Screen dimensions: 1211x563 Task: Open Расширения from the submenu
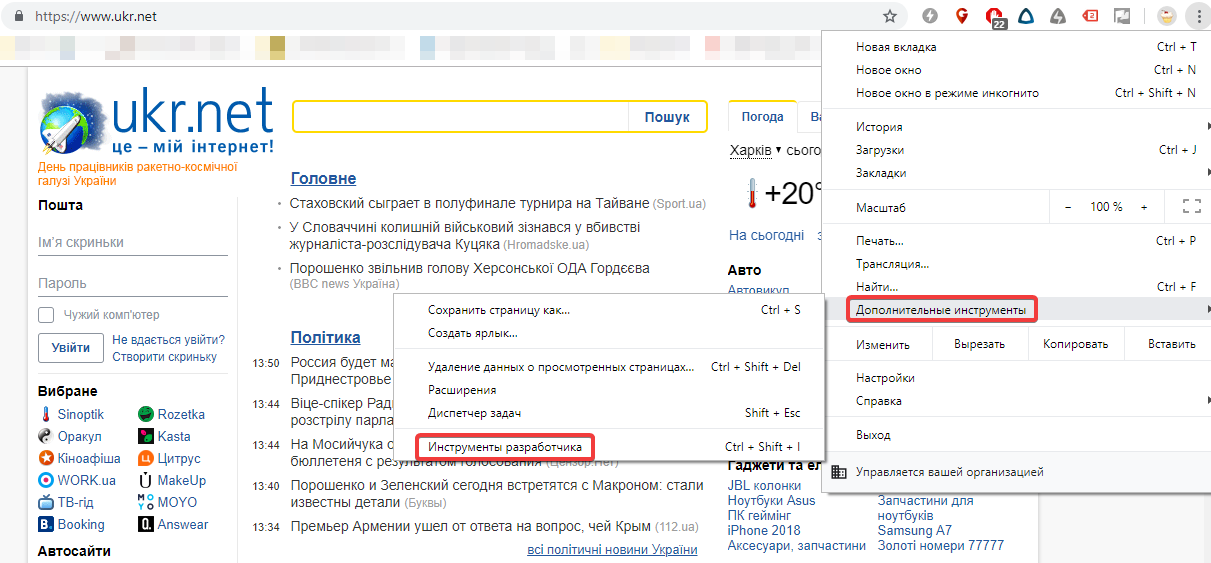point(608,390)
